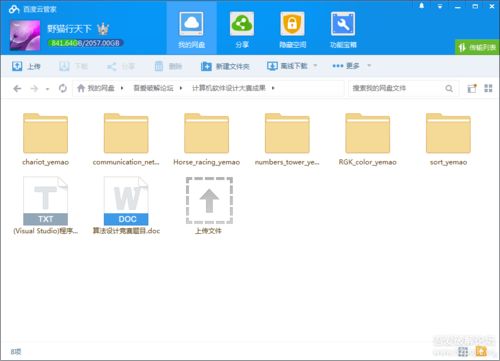Click the user avatar picture
Screen dimensions: 500x361
click(25, 35)
